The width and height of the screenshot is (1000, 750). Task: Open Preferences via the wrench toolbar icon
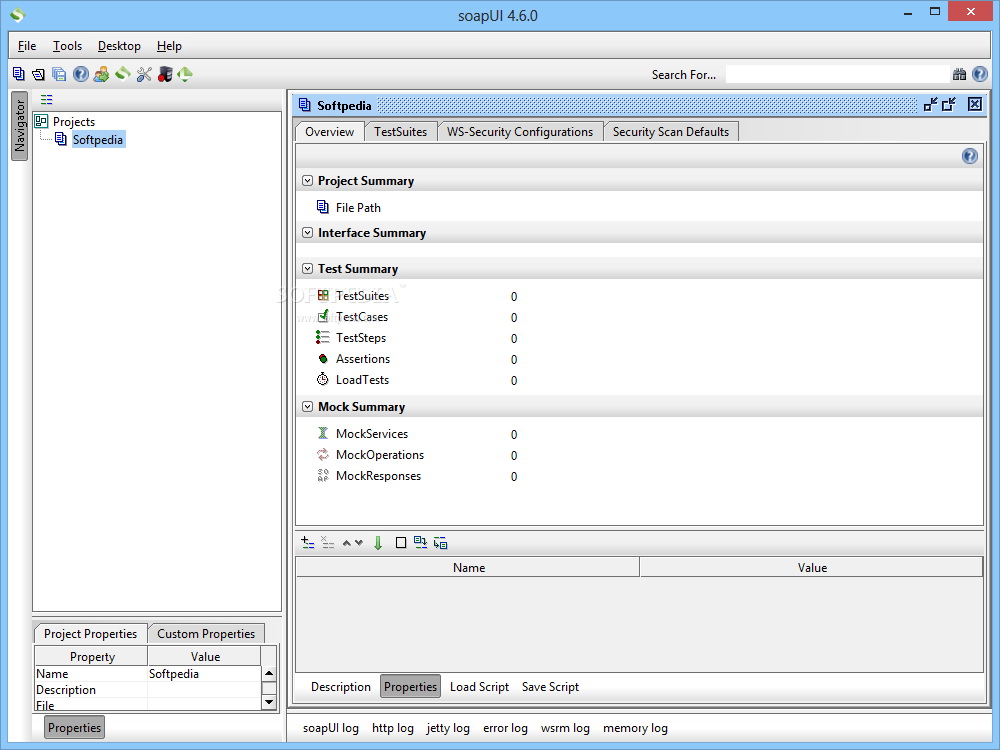145,74
